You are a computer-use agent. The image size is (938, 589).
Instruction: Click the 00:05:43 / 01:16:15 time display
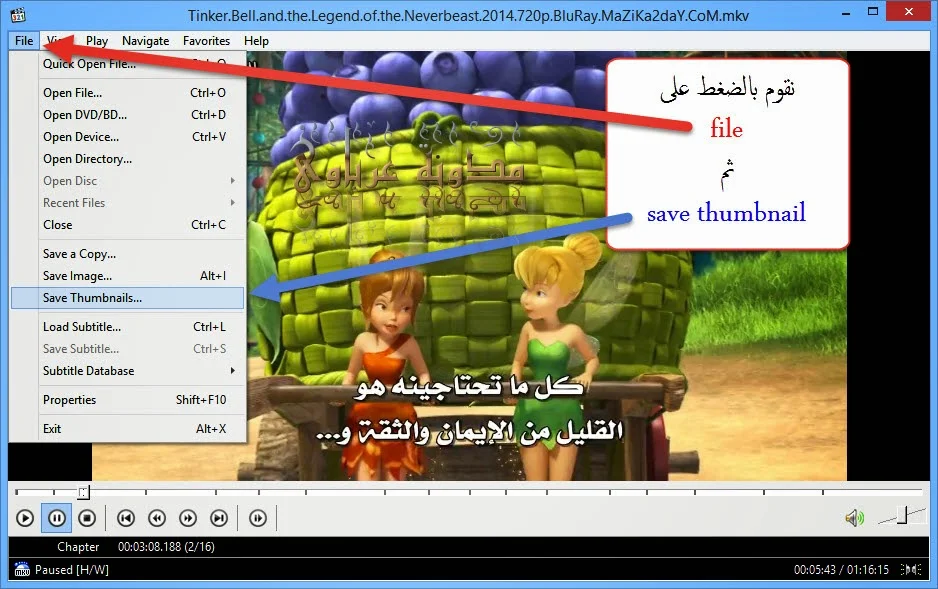841,570
